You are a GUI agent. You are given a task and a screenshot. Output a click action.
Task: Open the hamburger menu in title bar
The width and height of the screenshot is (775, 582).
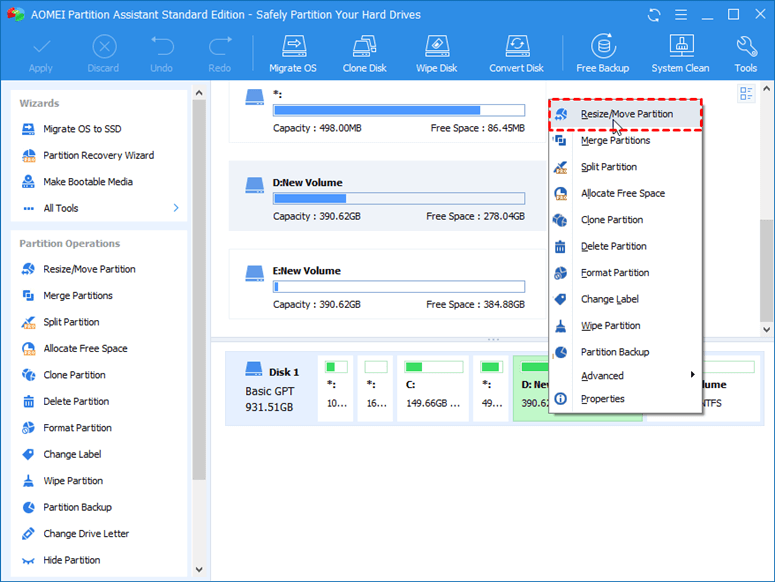(x=681, y=15)
